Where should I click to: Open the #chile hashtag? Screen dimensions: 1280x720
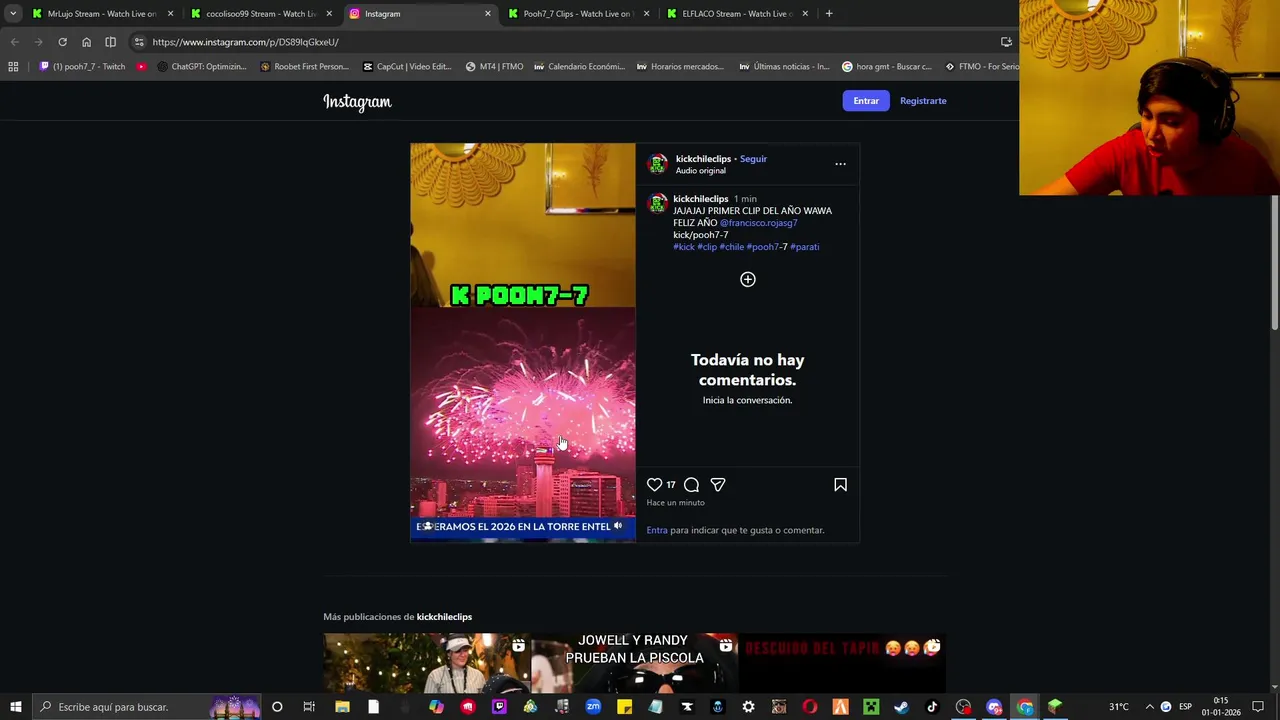coord(732,247)
